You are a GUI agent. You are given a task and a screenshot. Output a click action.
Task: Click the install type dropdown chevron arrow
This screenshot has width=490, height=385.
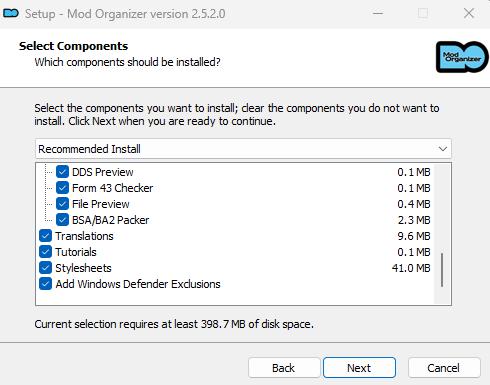(443, 149)
